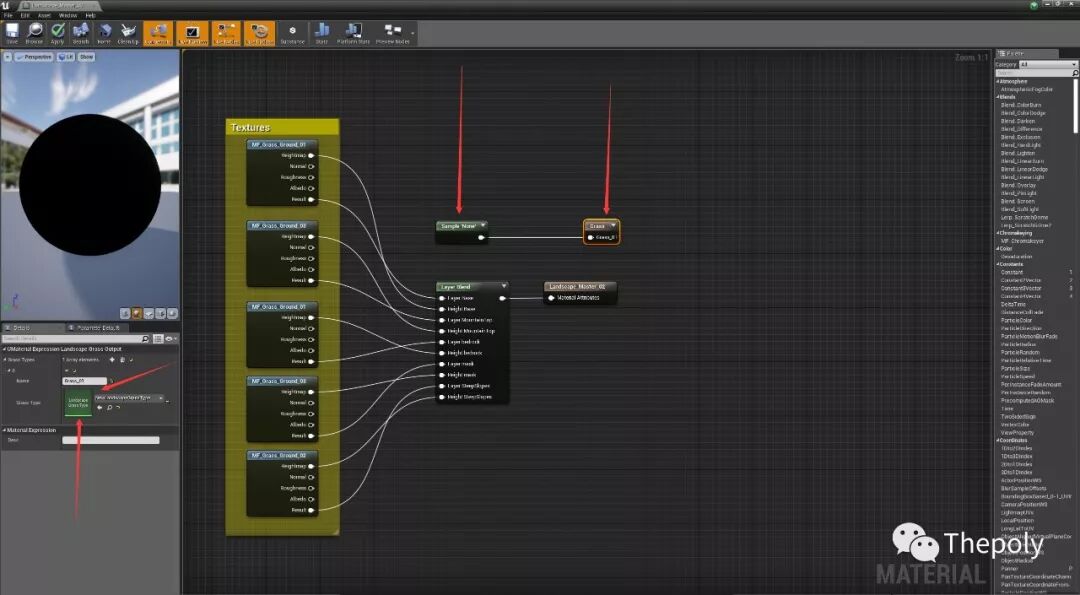Click the Unreal Engine logo icon
1080x595 pixels.
point(6,5)
